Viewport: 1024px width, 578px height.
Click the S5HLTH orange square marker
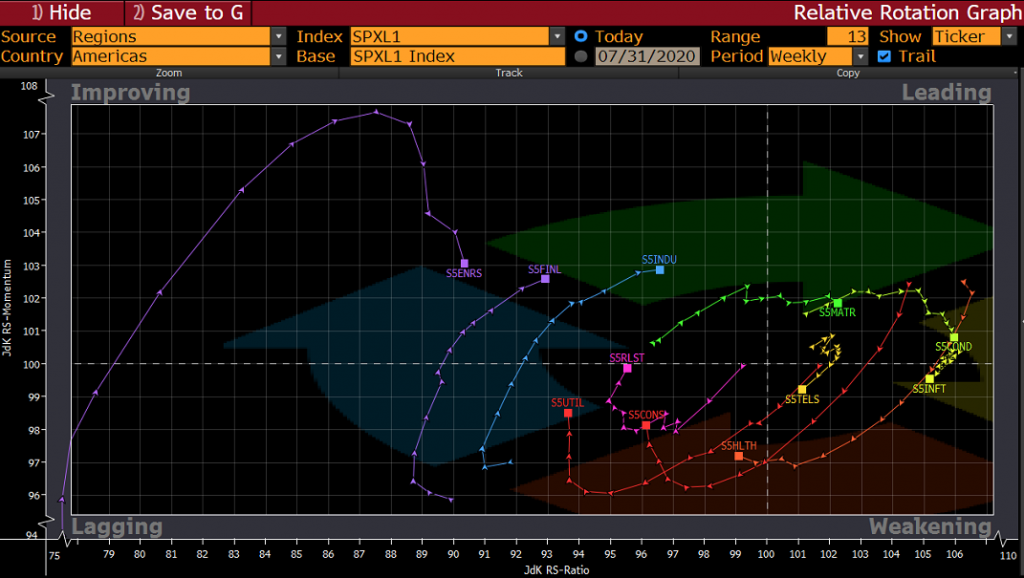(738, 456)
